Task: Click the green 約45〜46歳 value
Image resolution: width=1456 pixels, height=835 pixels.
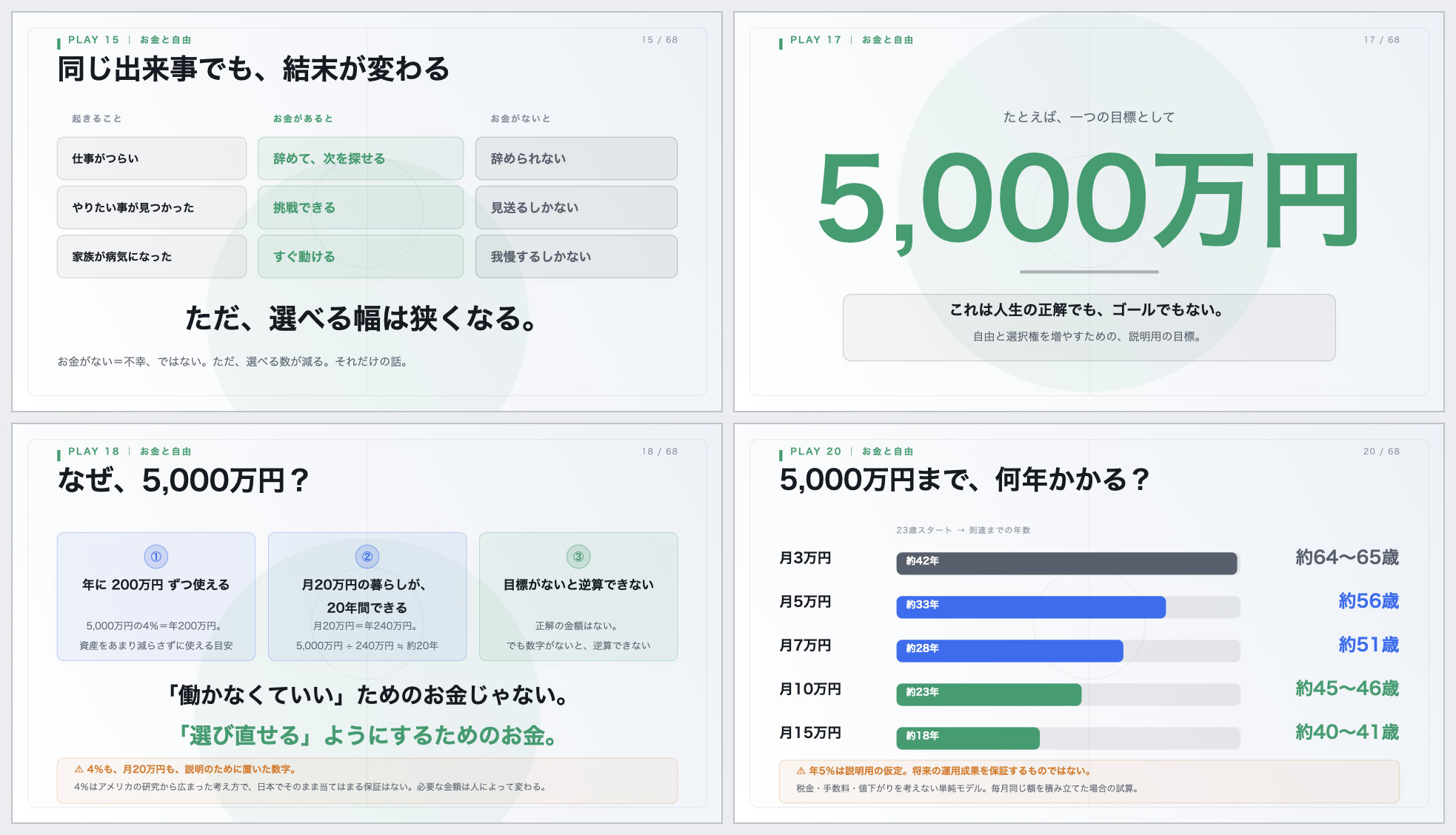Action: [1347, 688]
